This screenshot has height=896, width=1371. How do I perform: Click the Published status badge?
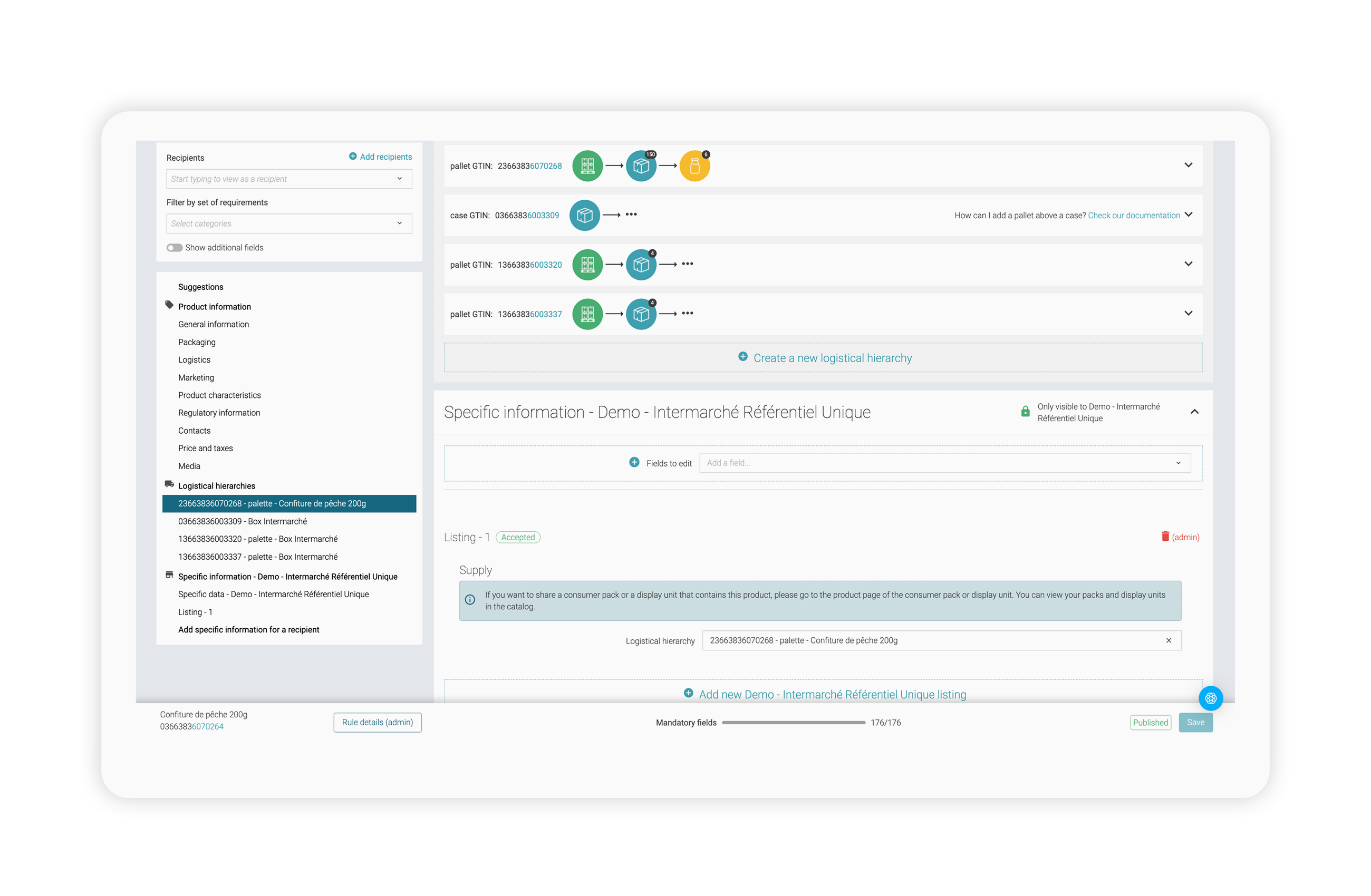[1151, 723]
